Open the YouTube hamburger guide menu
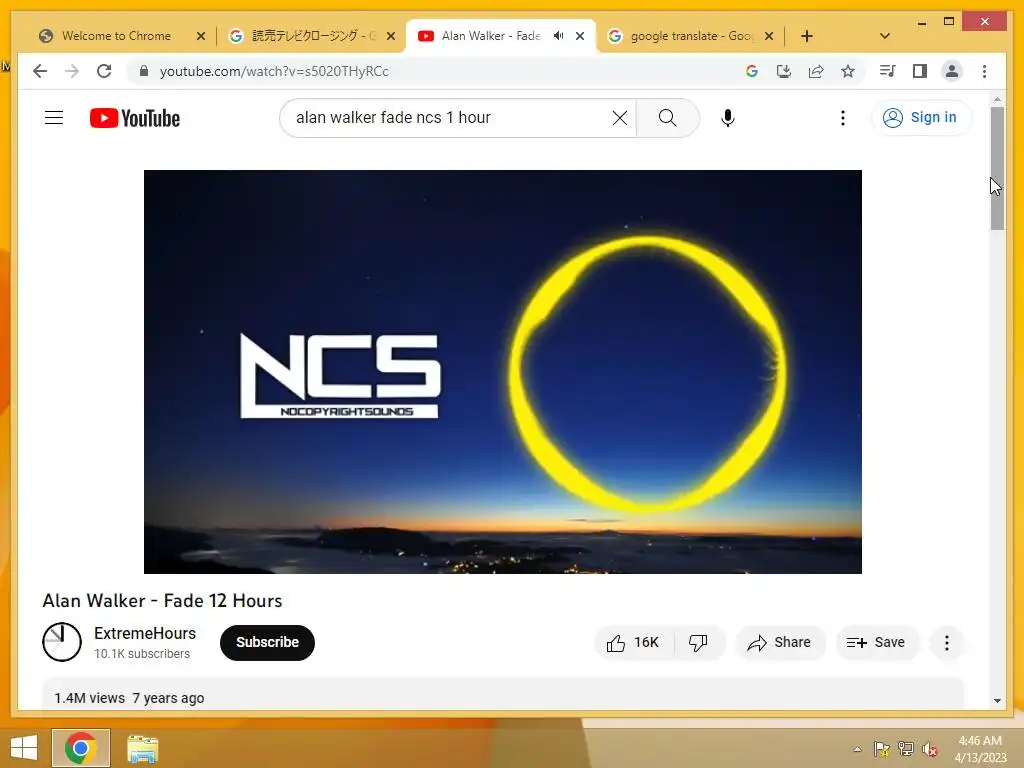1024x768 pixels. 54,118
